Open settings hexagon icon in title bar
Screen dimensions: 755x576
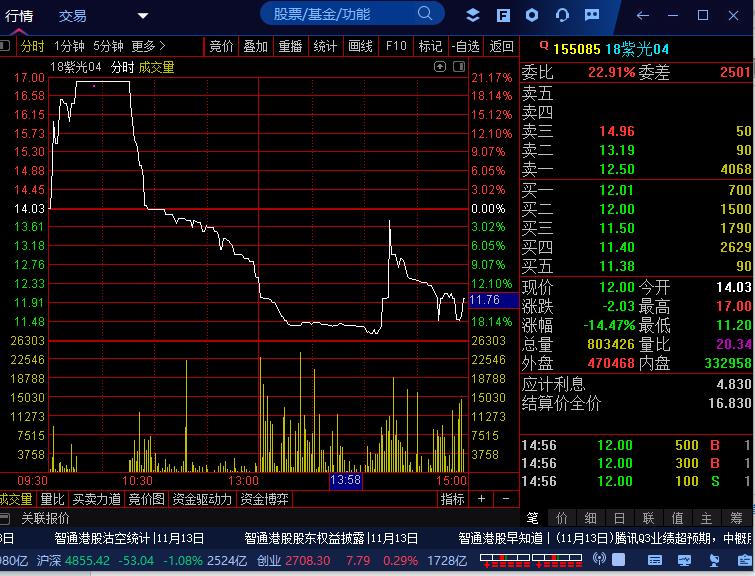532,15
